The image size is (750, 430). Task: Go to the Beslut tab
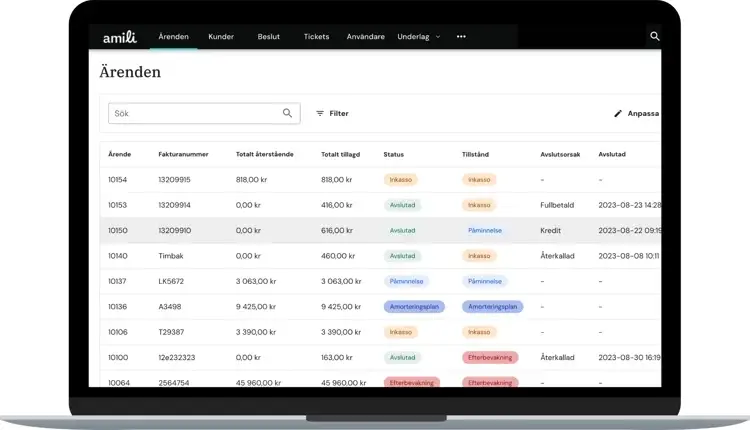click(268, 36)
